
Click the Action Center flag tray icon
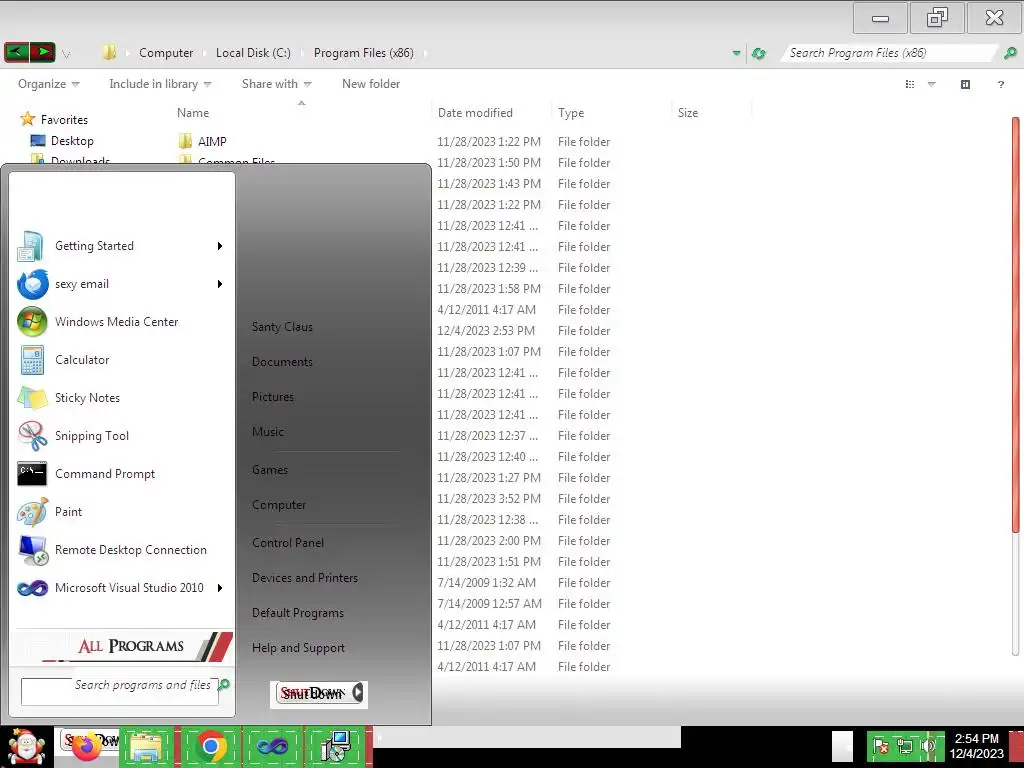880,746
